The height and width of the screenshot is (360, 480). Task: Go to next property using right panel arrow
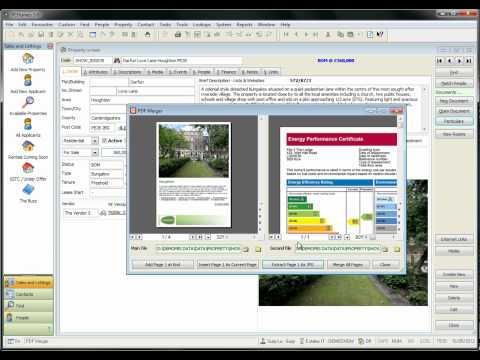click(x=459, y=60)
